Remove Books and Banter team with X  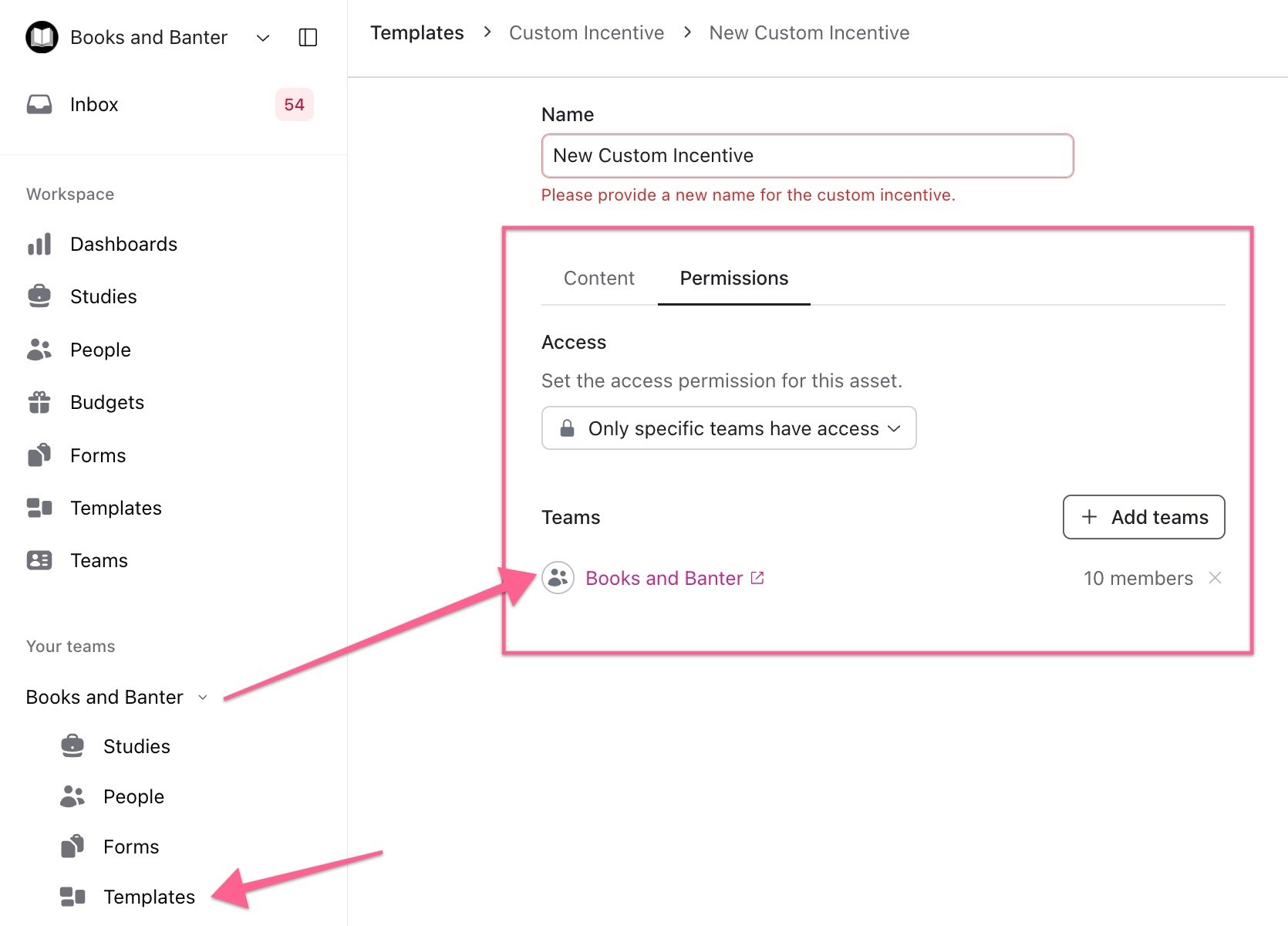[1215, 578]
